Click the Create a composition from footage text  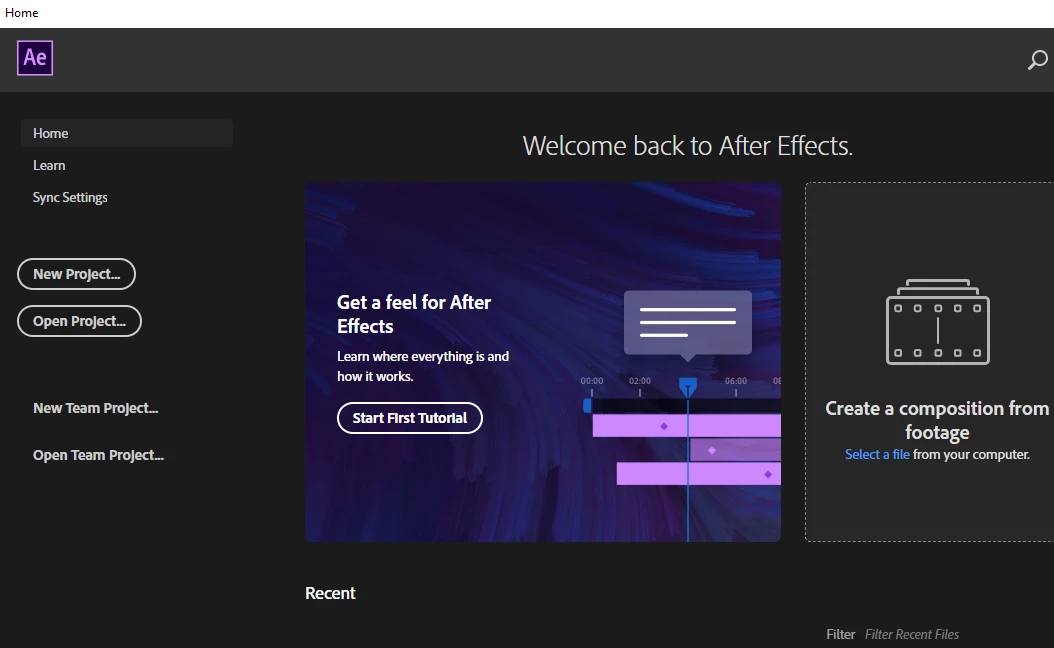(937, 420)
